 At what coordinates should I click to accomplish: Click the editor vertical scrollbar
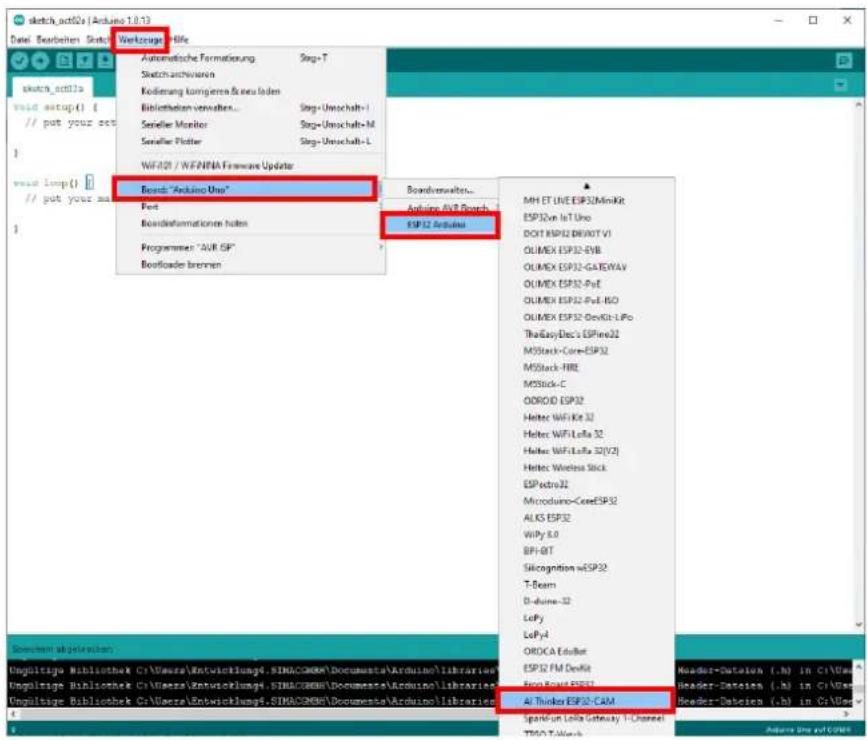[x=858, y=365]
